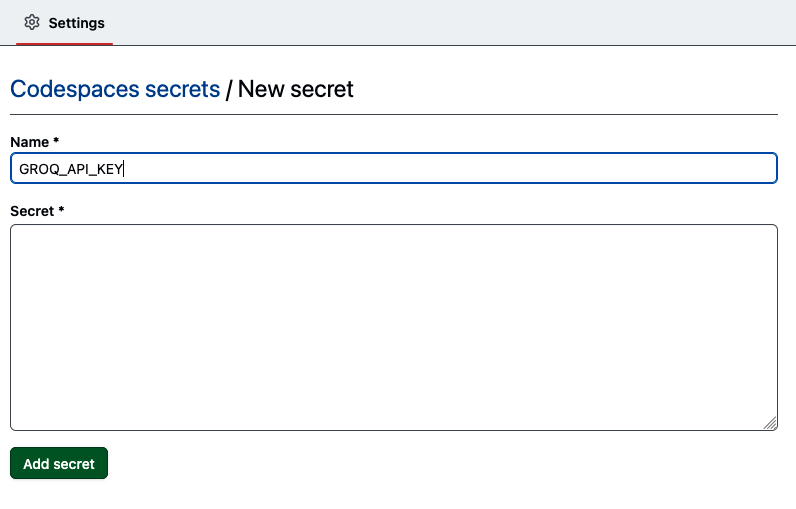Click the red underline beneath Settings tab
This screenshot has height=509, width=796.
[x=64, y=44]
